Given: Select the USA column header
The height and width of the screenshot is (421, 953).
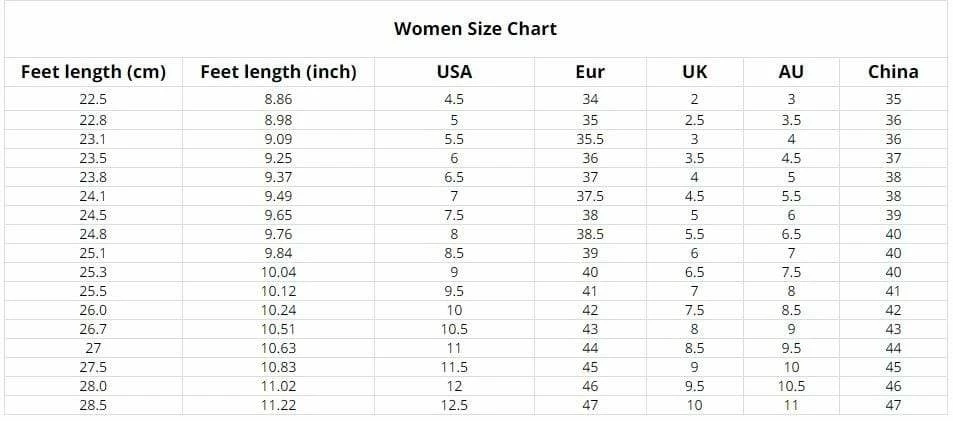Looking at the screenshot, I should tap(454, 72).
